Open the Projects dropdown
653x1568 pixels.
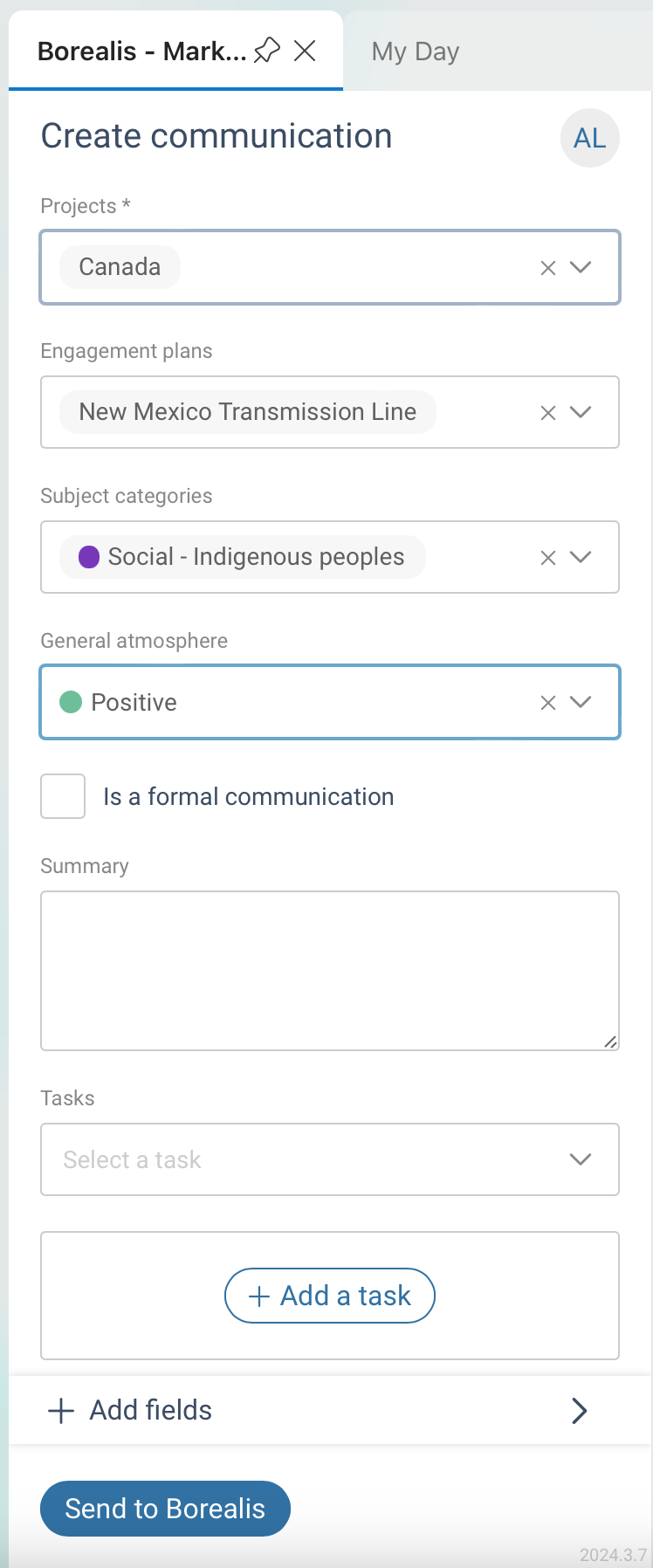pos(581,267)
